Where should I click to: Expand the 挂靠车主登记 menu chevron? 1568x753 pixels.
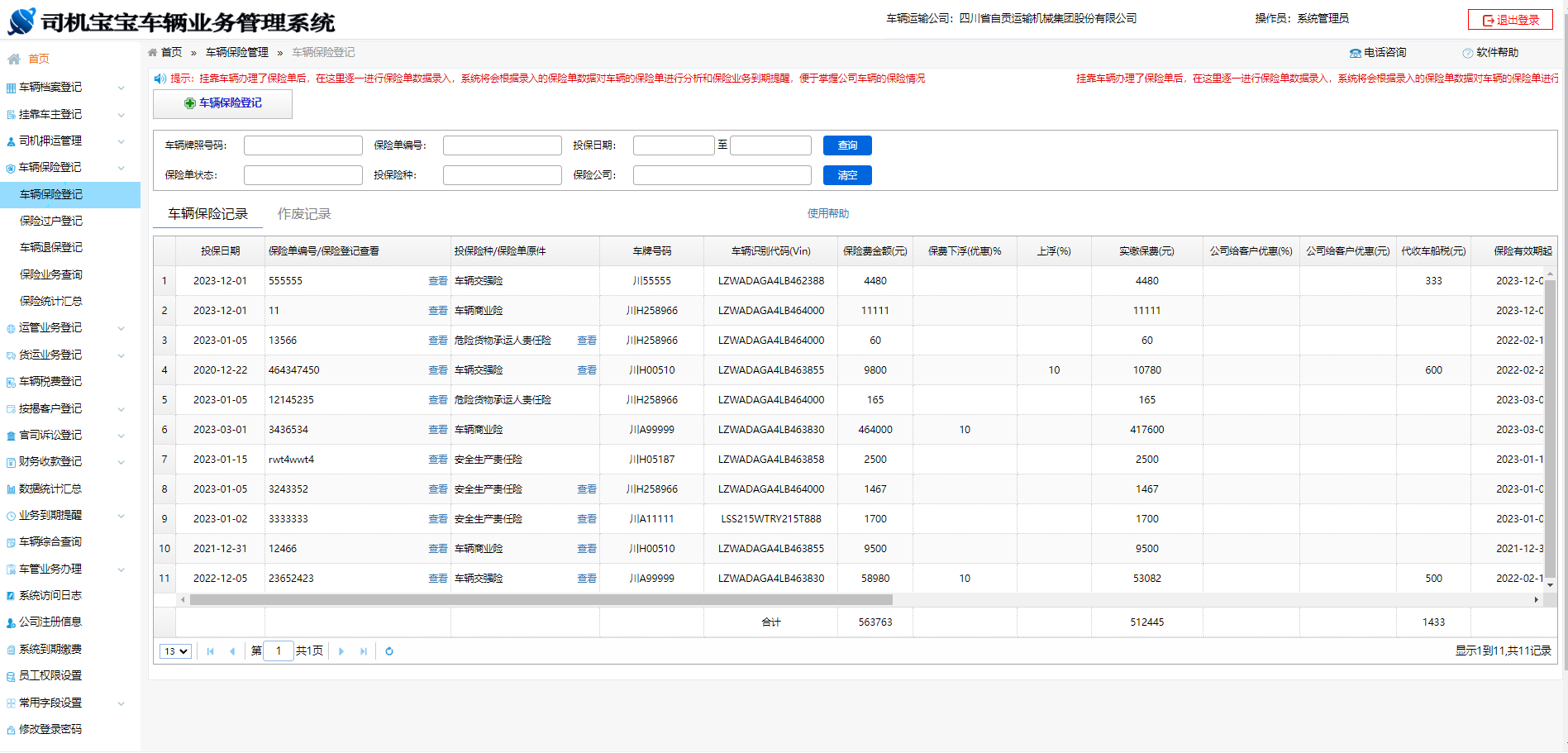(122, 115)
